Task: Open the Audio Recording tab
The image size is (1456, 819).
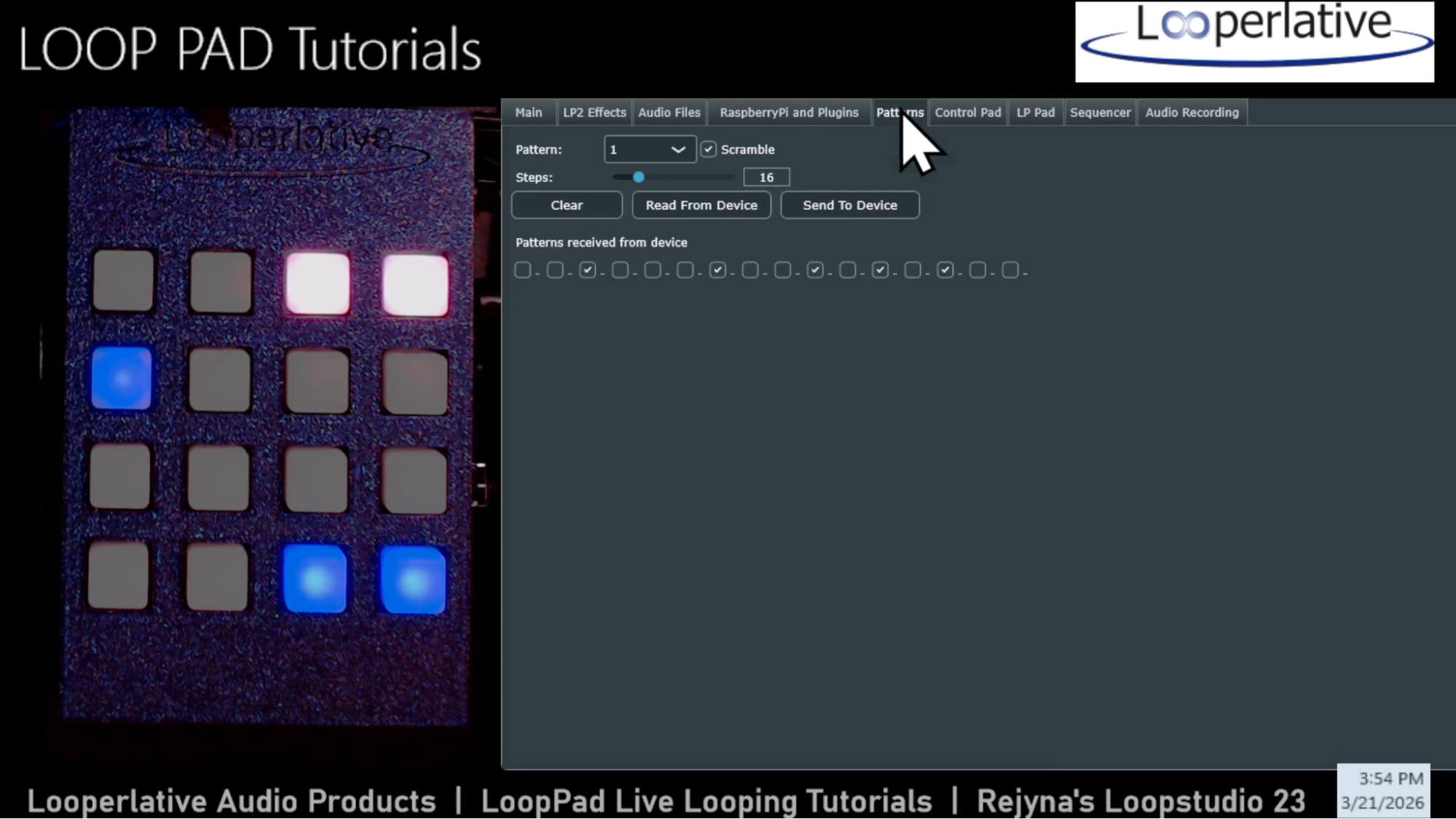Action: click(1192, 113)
